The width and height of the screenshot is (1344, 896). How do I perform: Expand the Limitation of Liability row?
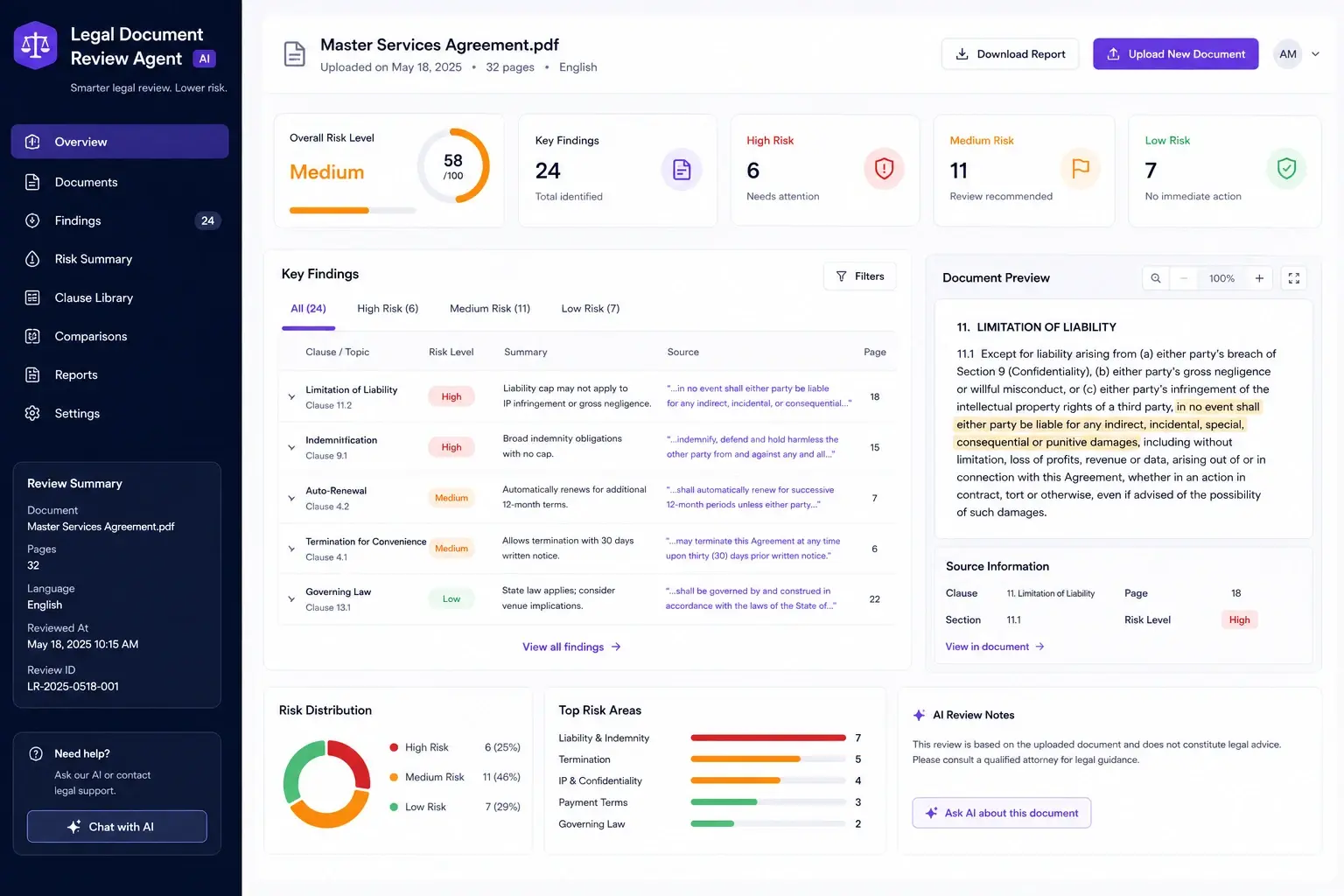pos(291,397)
